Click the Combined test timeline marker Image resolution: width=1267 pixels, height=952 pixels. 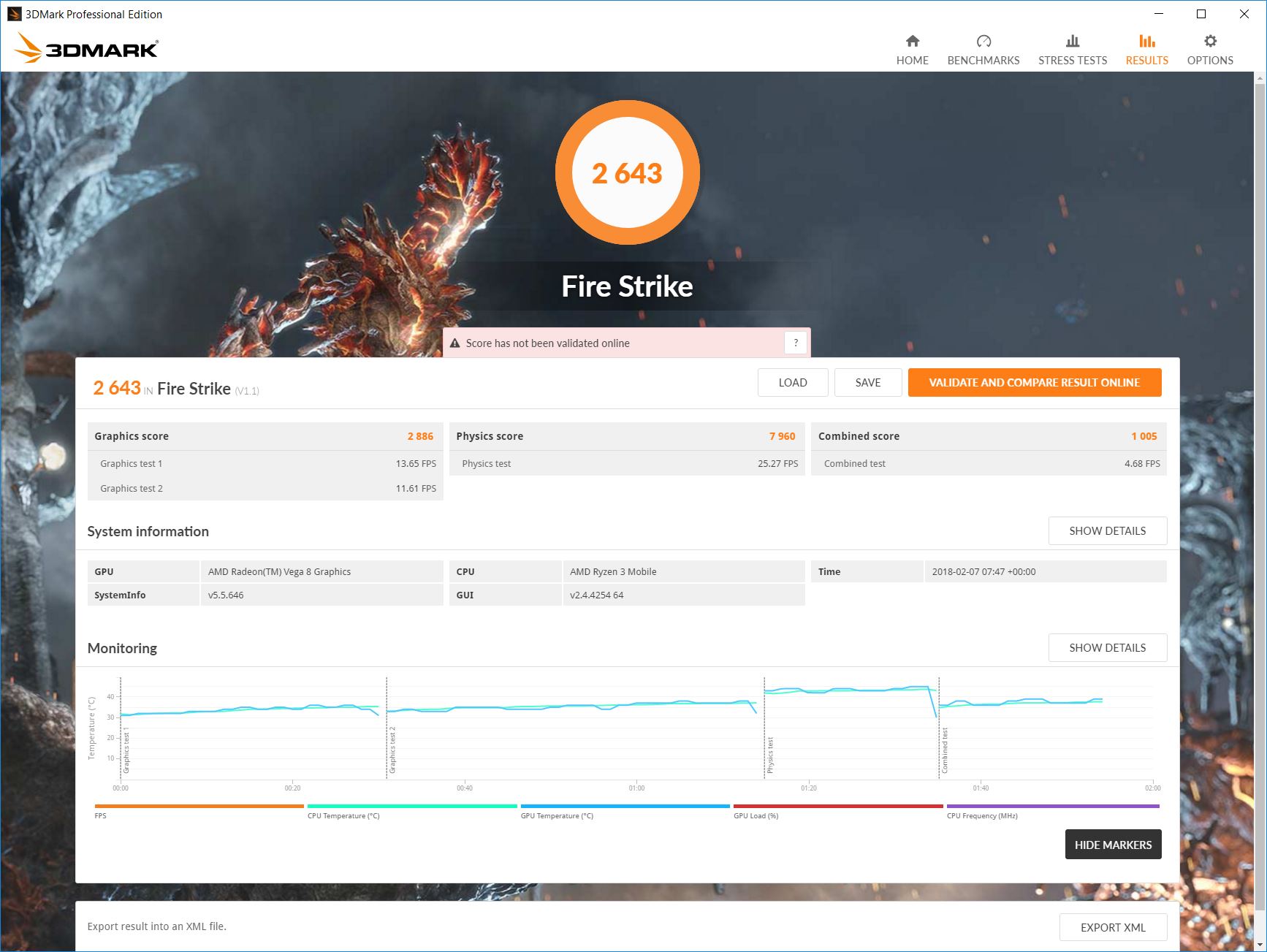[945, 751]
